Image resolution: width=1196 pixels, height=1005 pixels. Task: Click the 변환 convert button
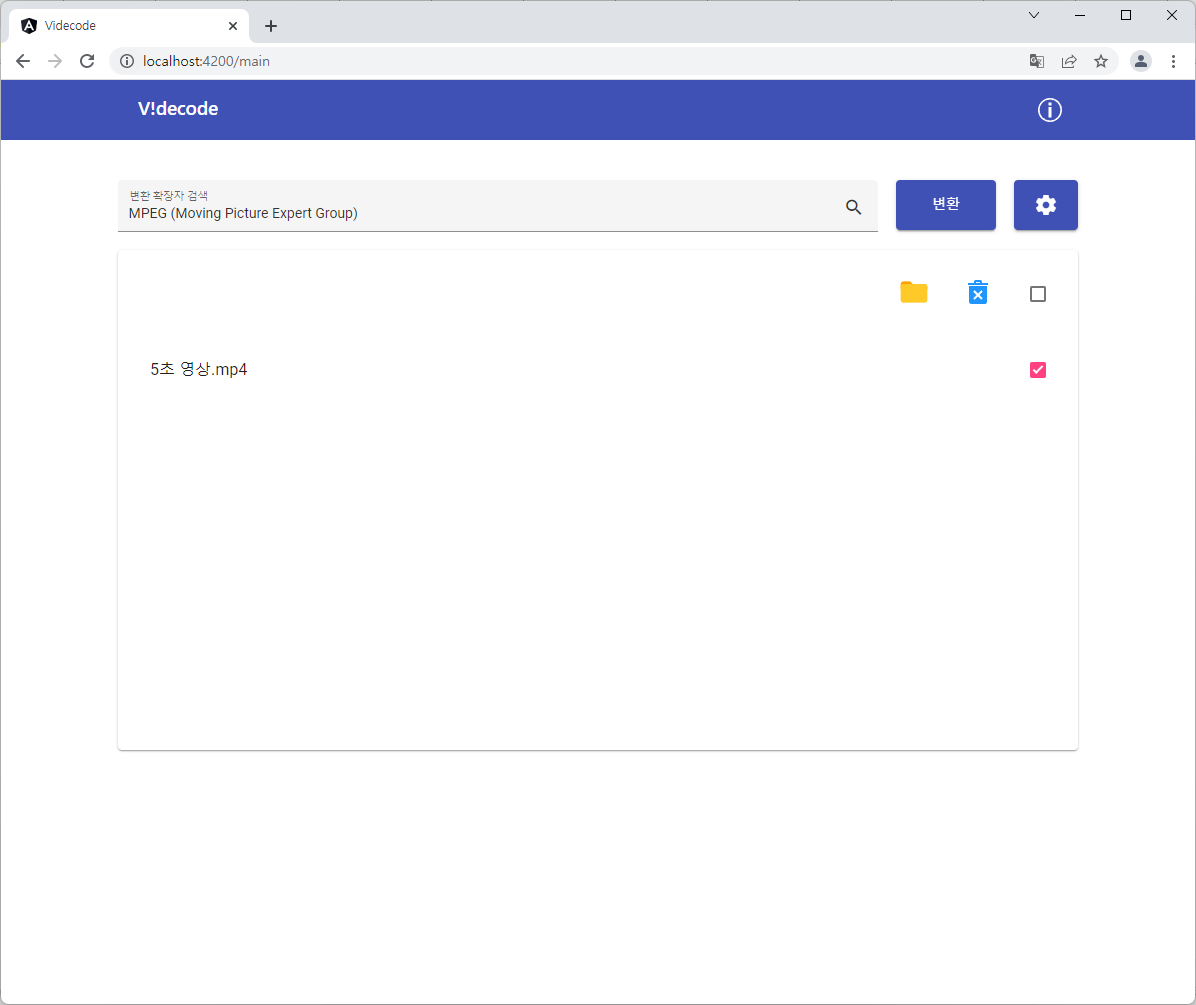click(945, 204)
